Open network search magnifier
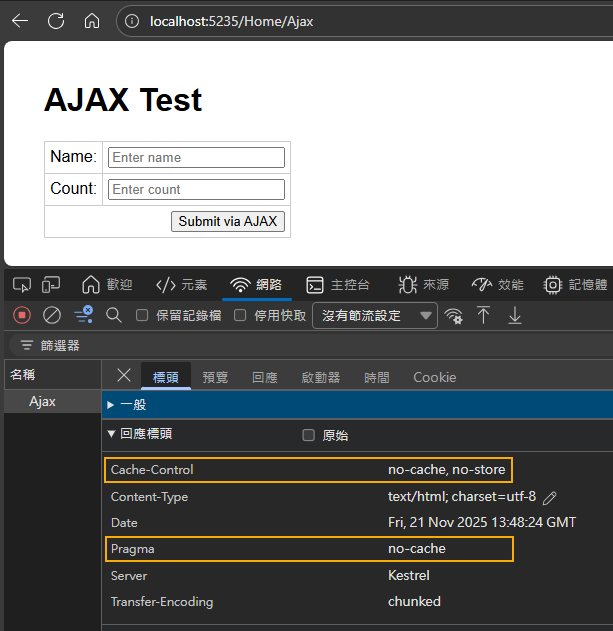This screenshot has height=631, width=613. [x=114, y=316]
